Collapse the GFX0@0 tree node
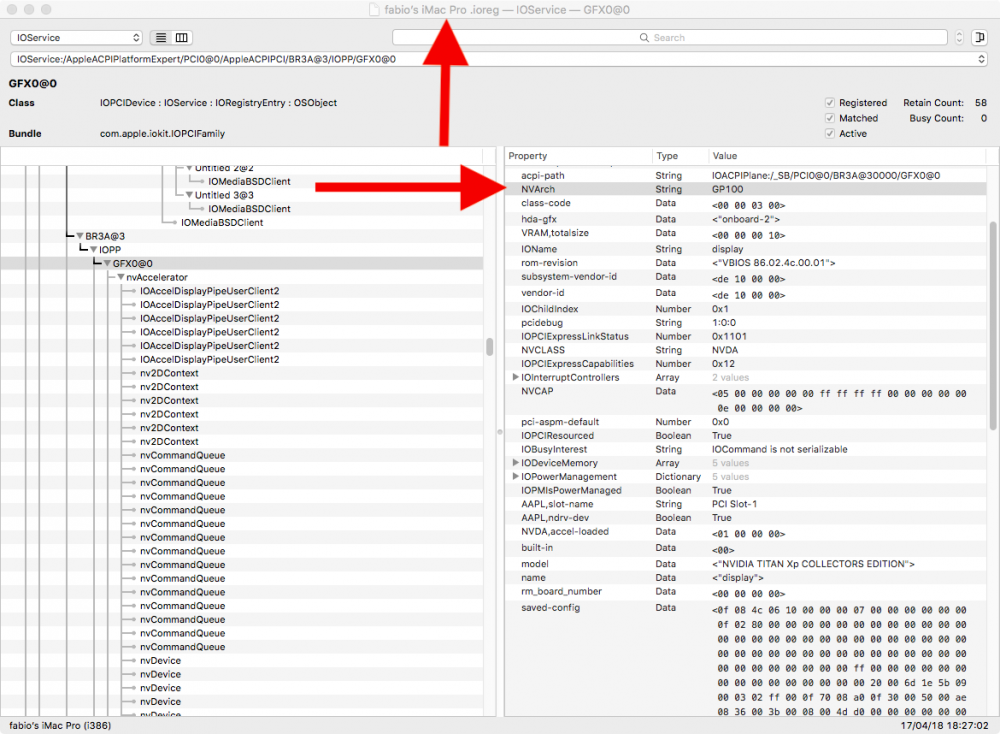The image size is (1000, 734). click(107, 263)
